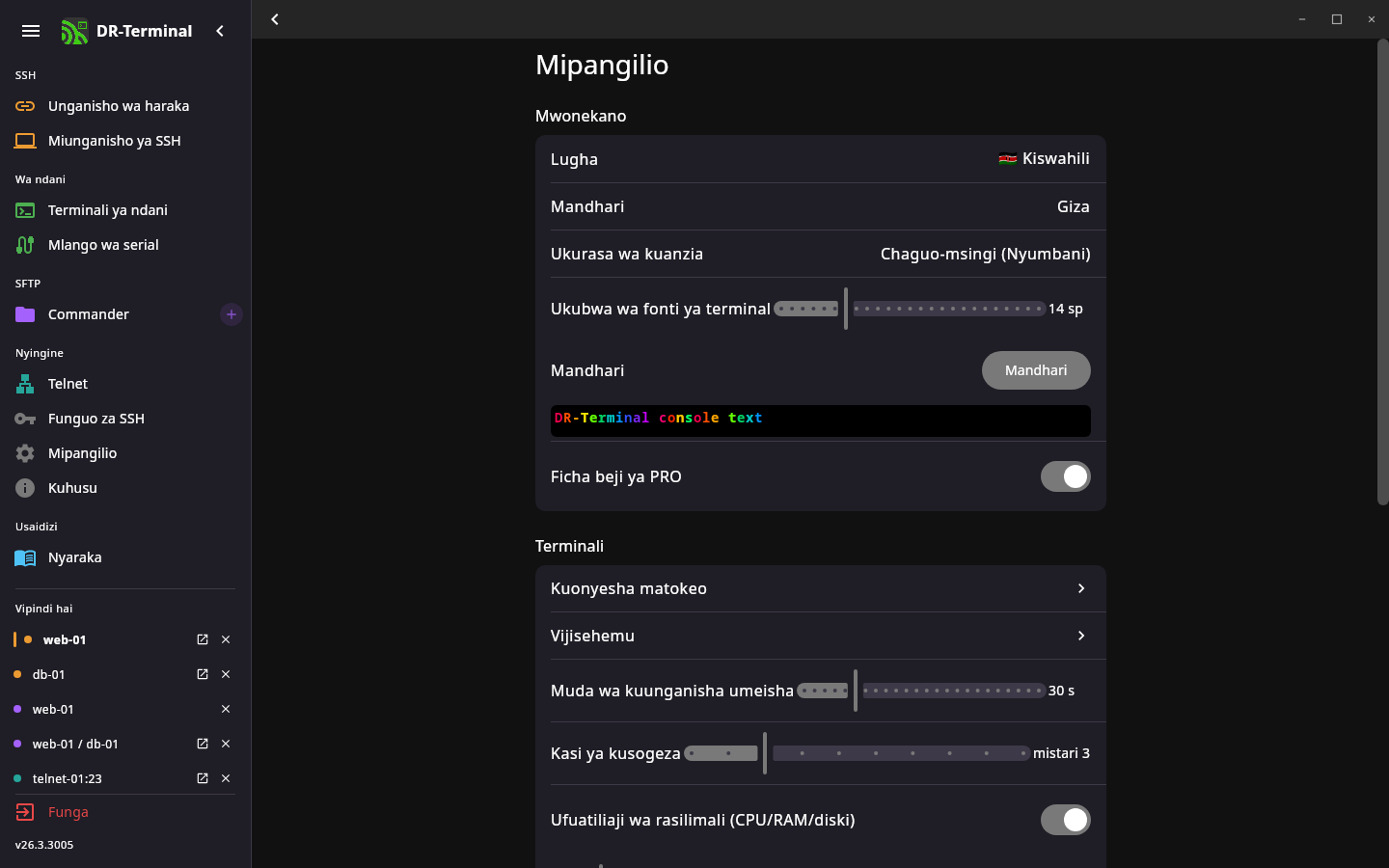Pop out the db-01 session
The image size is (1389, 868).
[203, 674]
